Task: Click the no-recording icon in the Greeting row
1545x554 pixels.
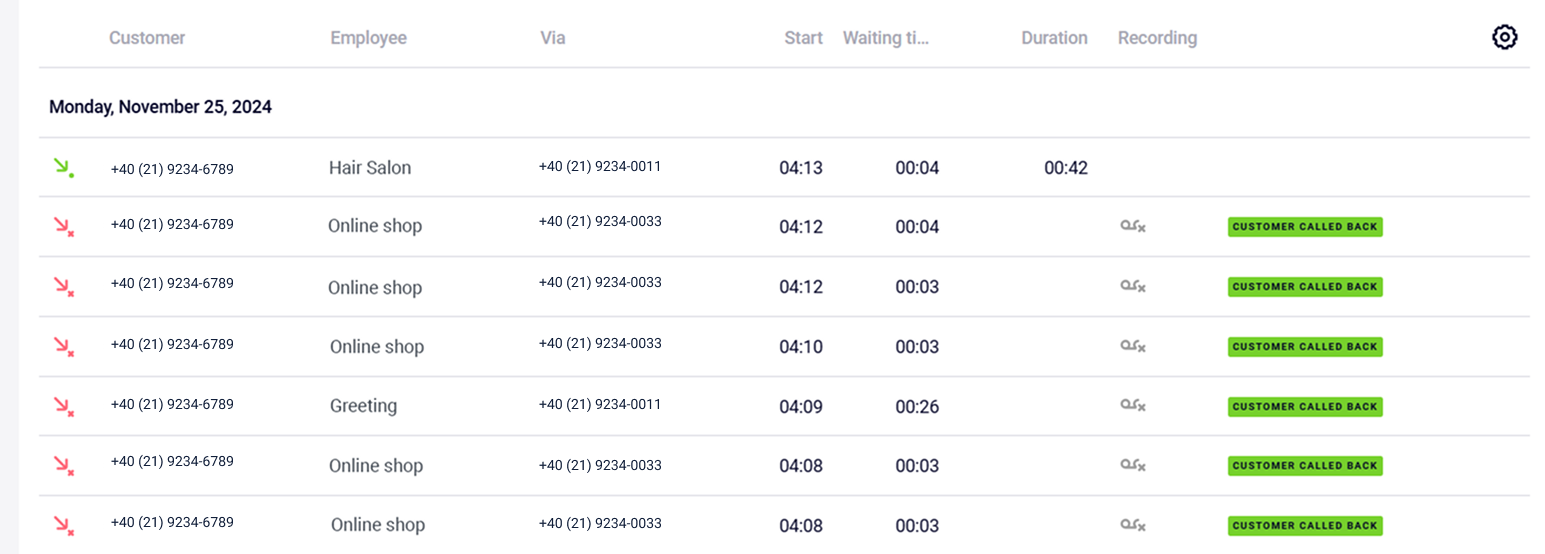Action: point(1132,406)
